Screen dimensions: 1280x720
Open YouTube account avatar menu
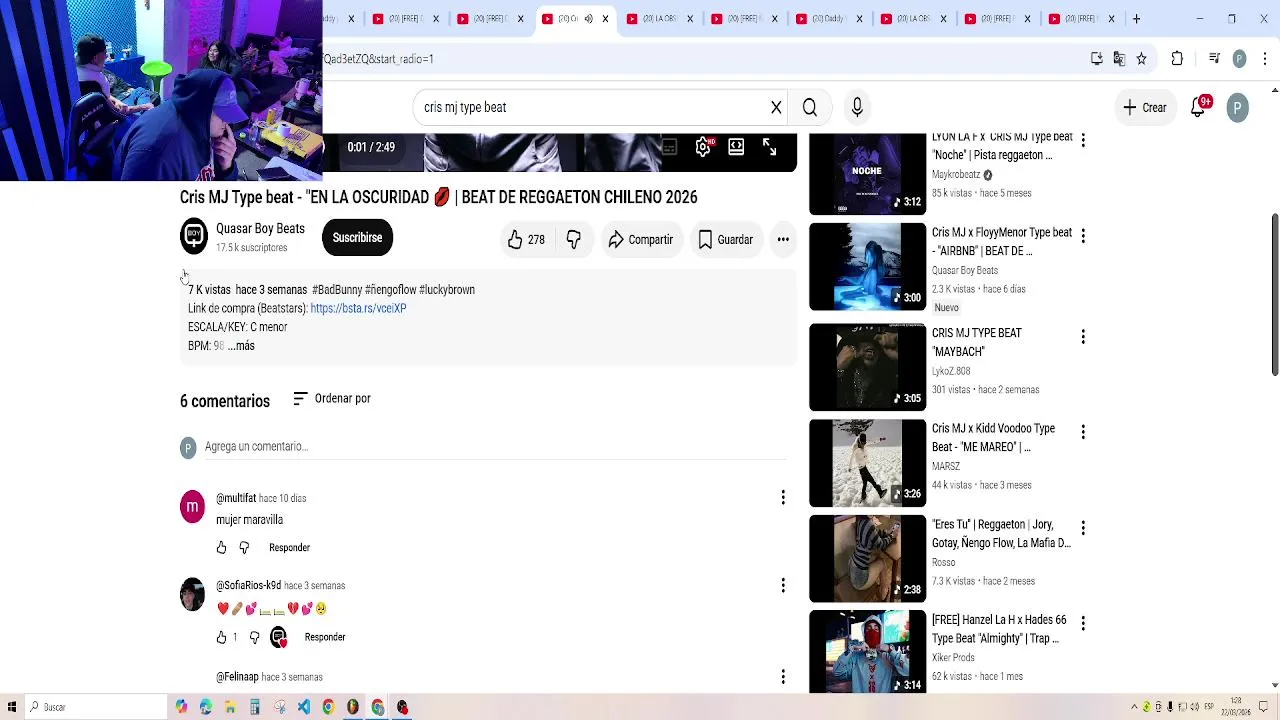click(x=1237, y=107)
